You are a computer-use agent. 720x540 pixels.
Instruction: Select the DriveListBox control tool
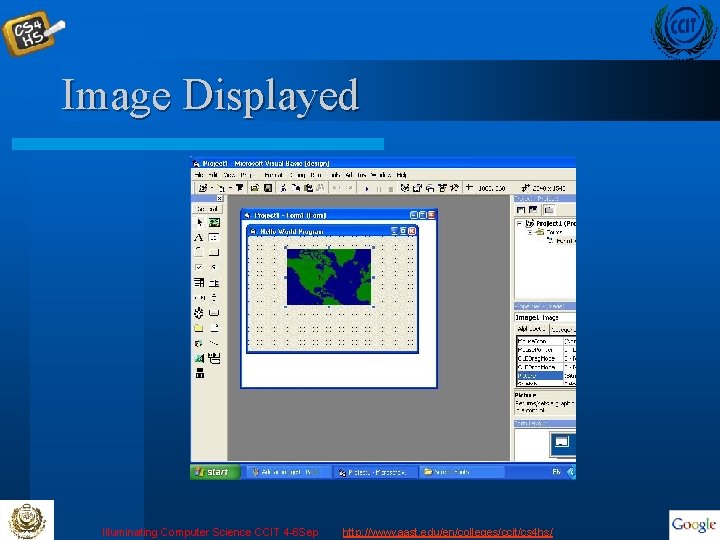coord(214,313)
